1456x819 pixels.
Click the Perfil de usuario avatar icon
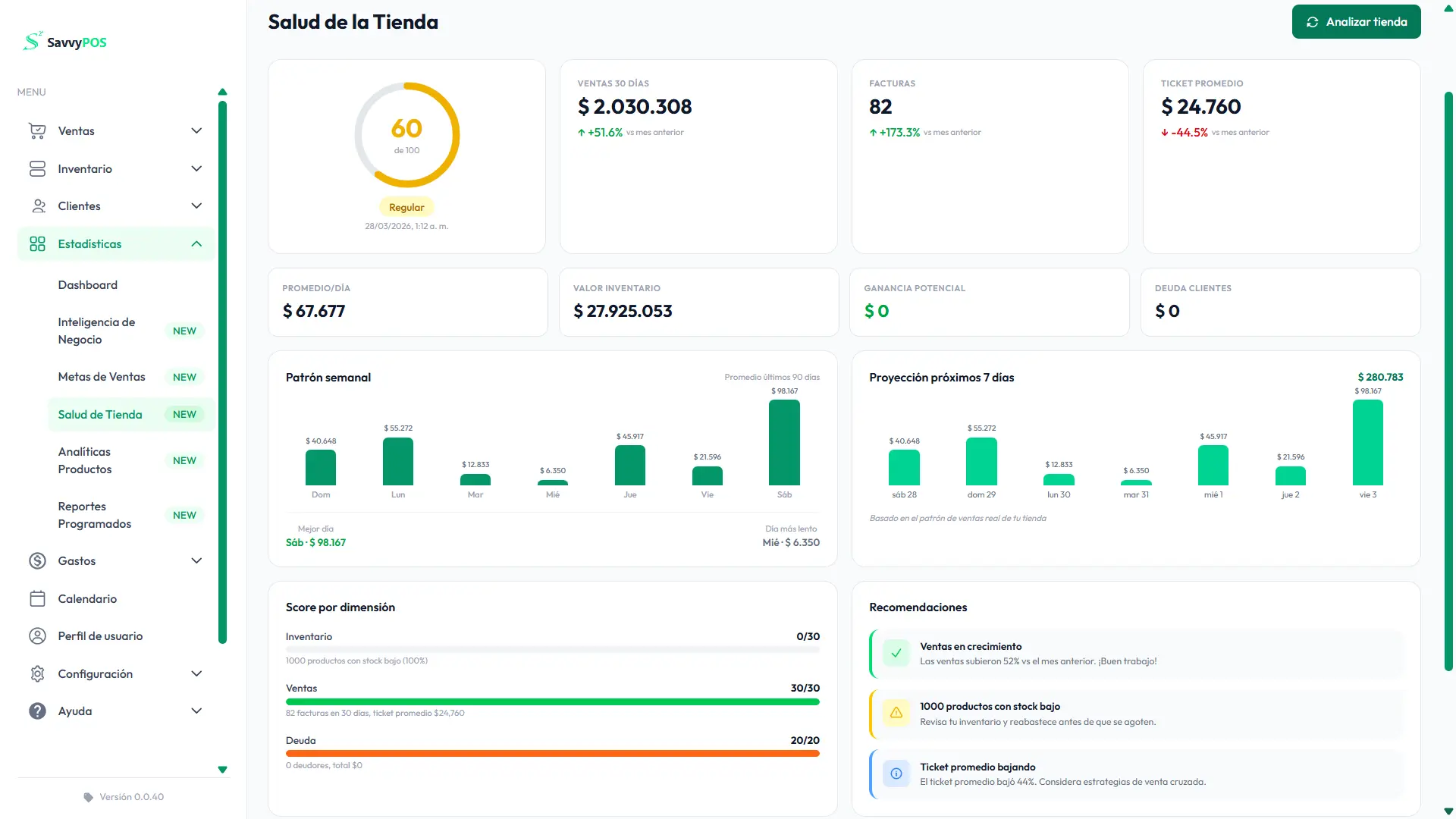pos(37,636)
